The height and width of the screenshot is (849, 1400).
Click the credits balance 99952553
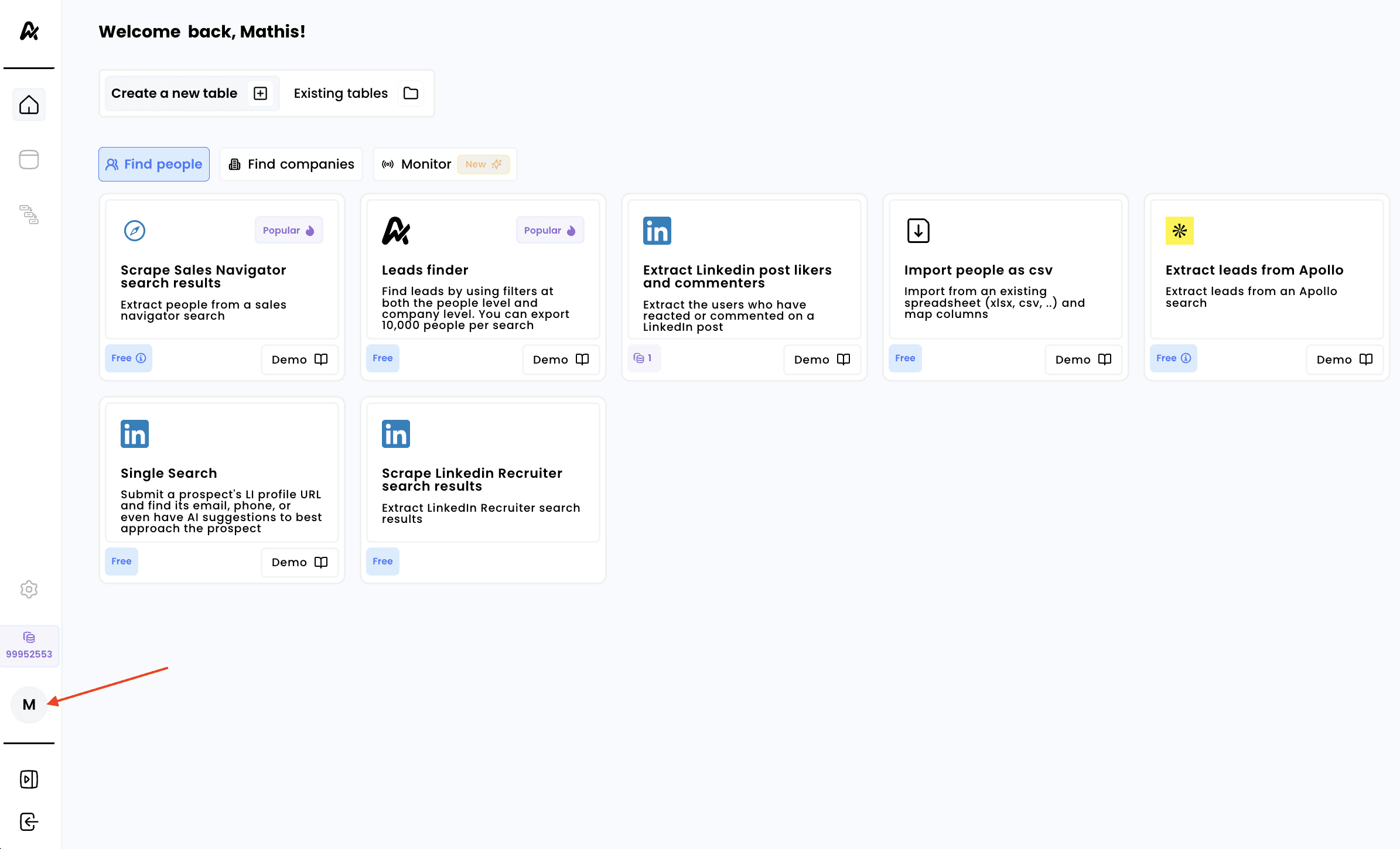[29, 646]
